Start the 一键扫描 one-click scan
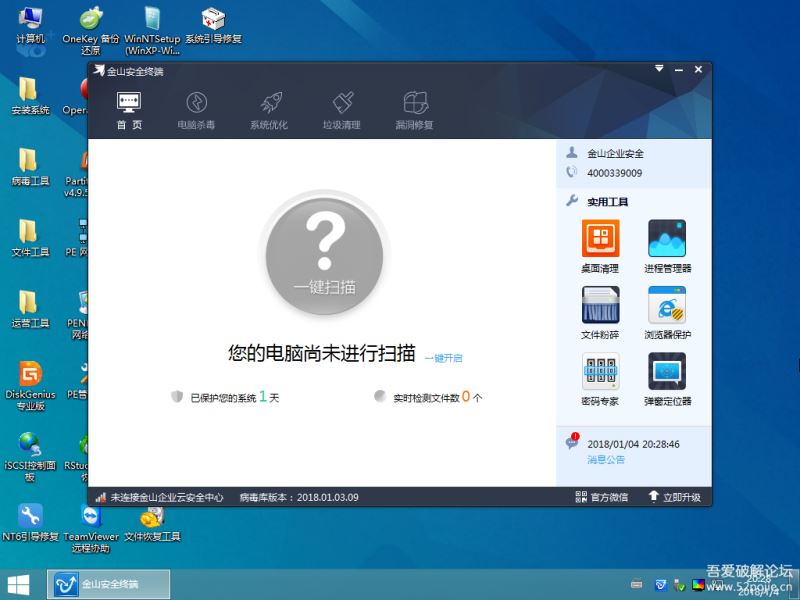This screenshot has width=800, height=600. click(x=324, y=256)
